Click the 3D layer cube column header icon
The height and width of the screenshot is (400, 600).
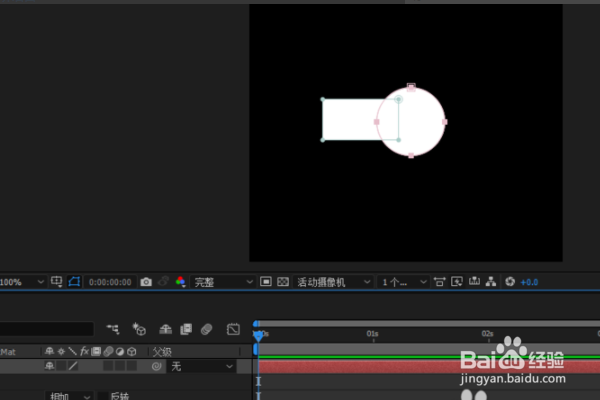pos(132,351)
